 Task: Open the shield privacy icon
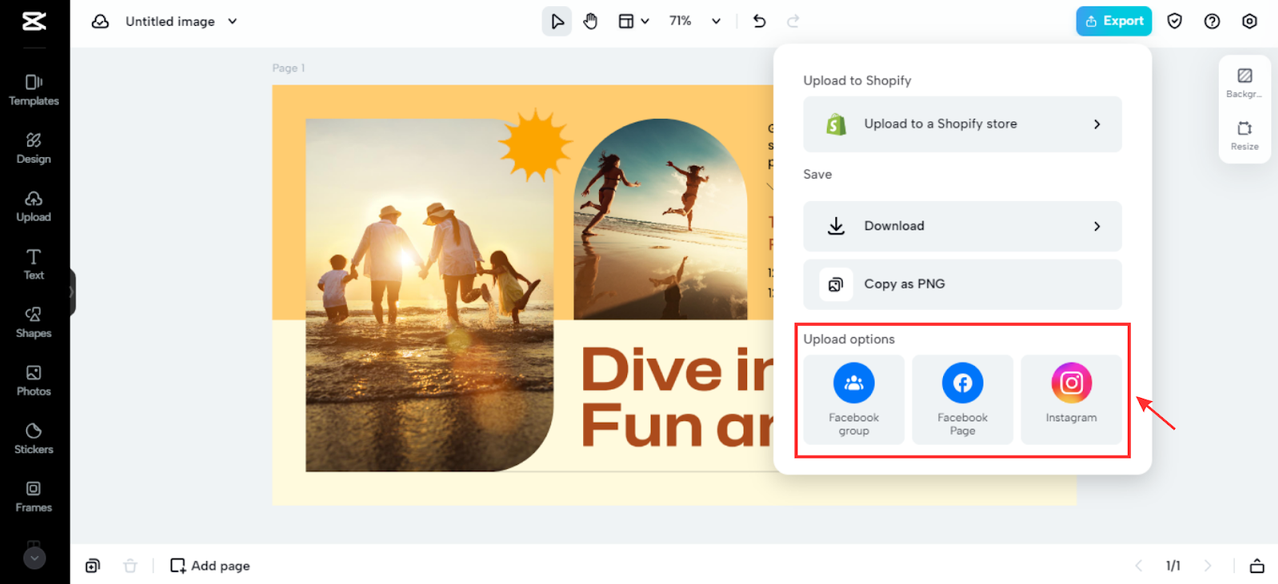click(1175, 21)
